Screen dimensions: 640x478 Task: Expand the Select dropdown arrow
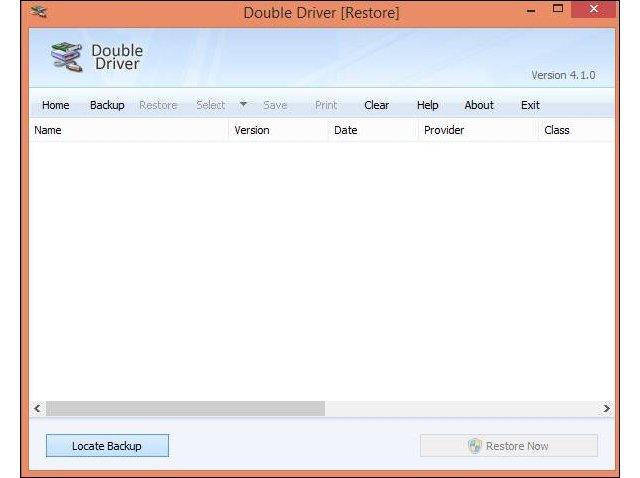pyautogui.click(x=243, y=104)
